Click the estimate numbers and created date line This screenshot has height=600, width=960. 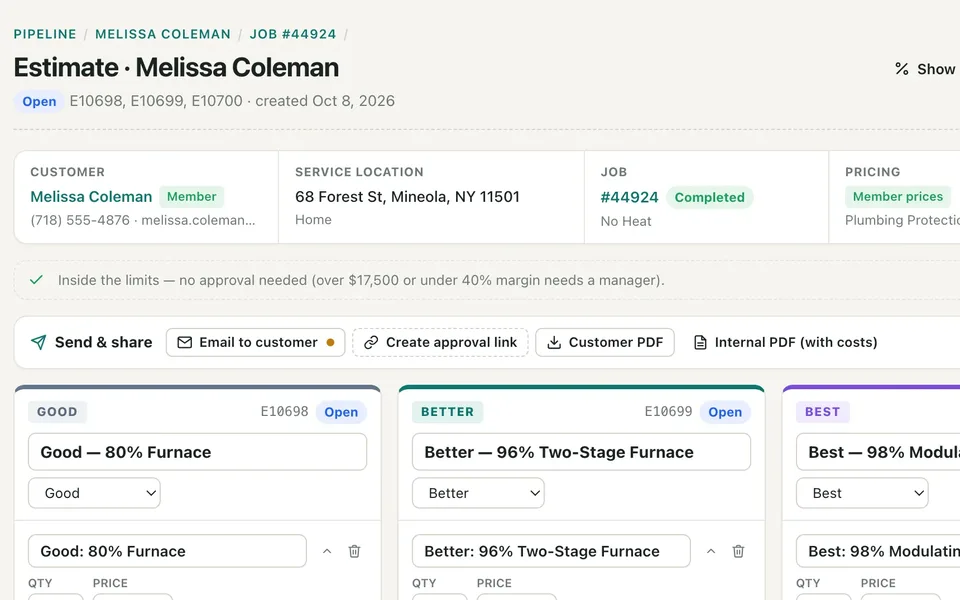point(232,100)
